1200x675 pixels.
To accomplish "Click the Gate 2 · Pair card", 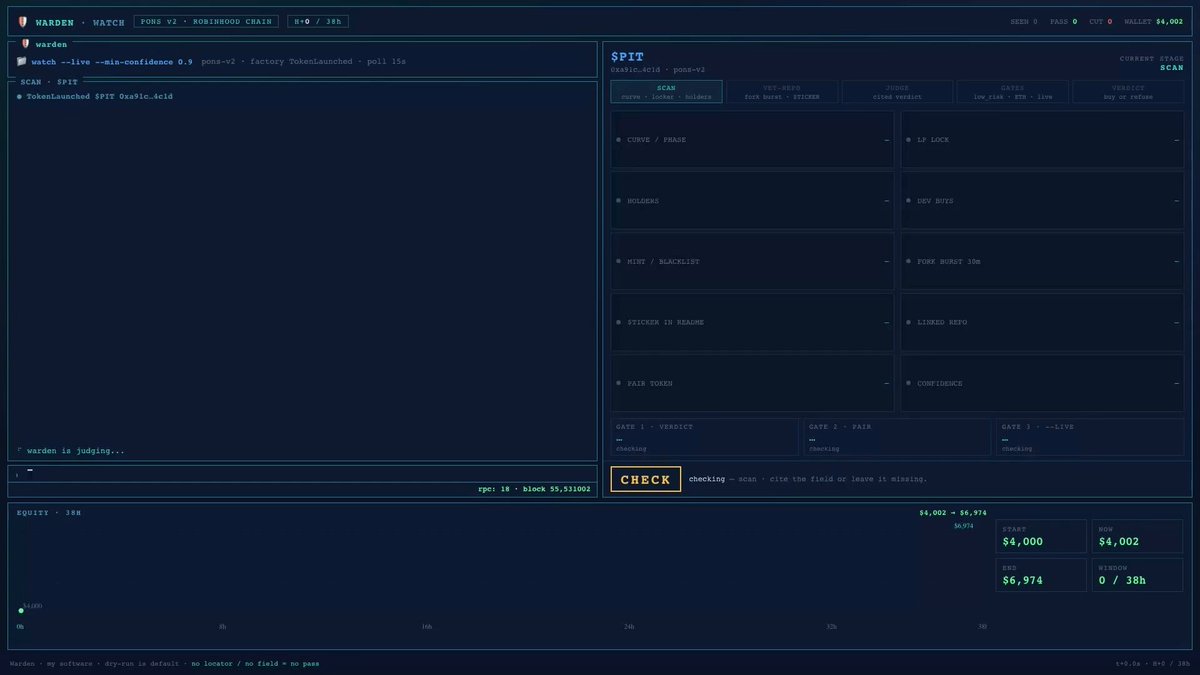I will (897, 437).
